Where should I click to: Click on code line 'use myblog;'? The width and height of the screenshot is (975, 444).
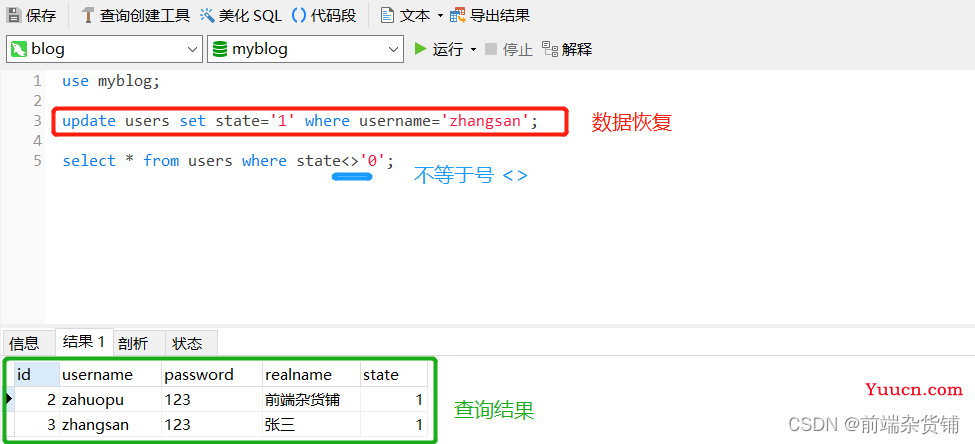tap(111, 81)
